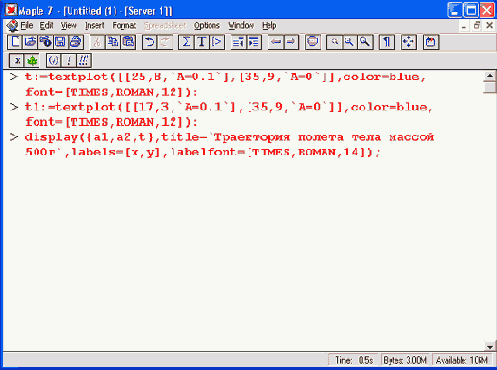Execute the worksheet with the triple exclamation icon
497x370 pixels.
84,60
